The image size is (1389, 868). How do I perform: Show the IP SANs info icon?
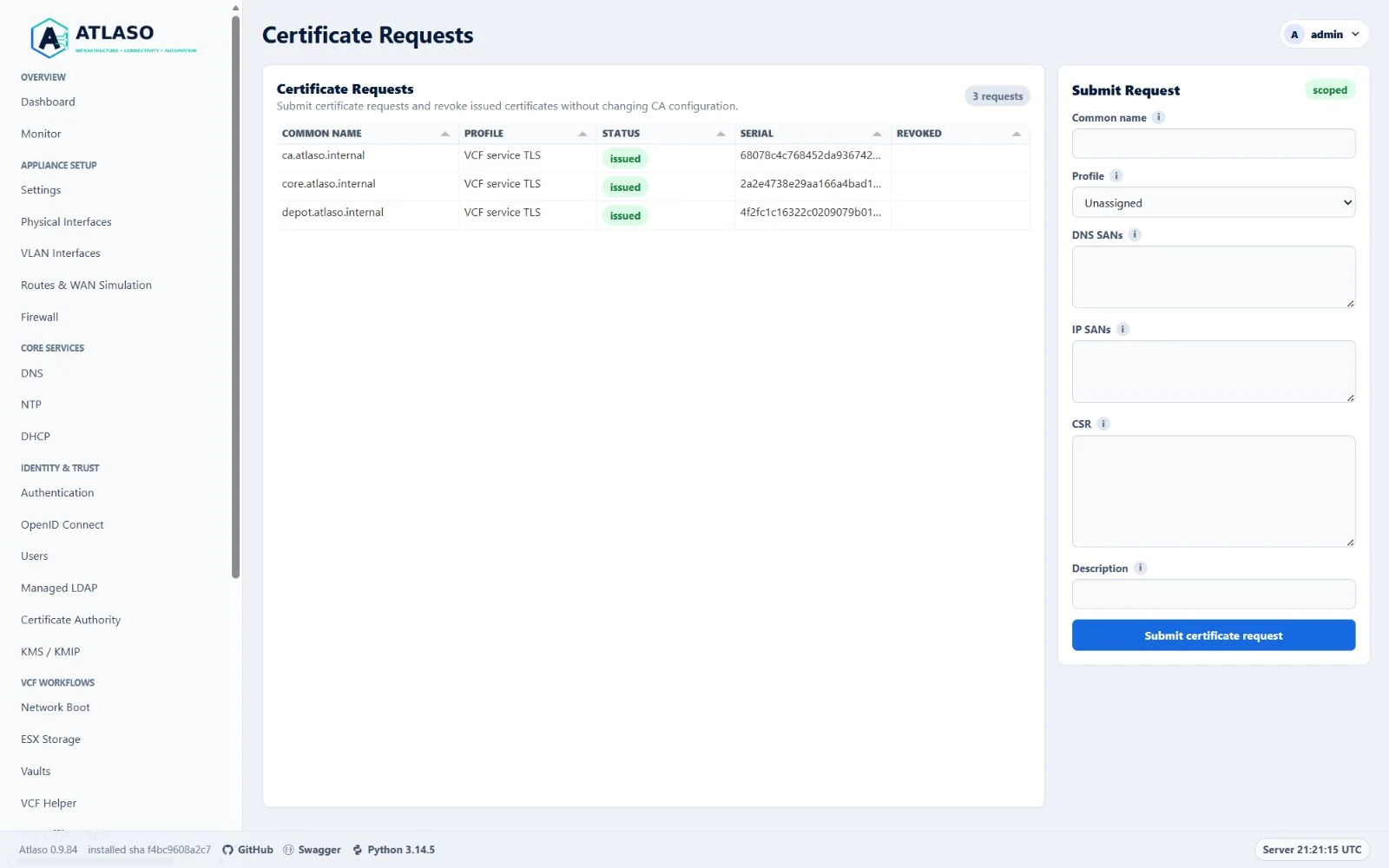click(1122, 329)
